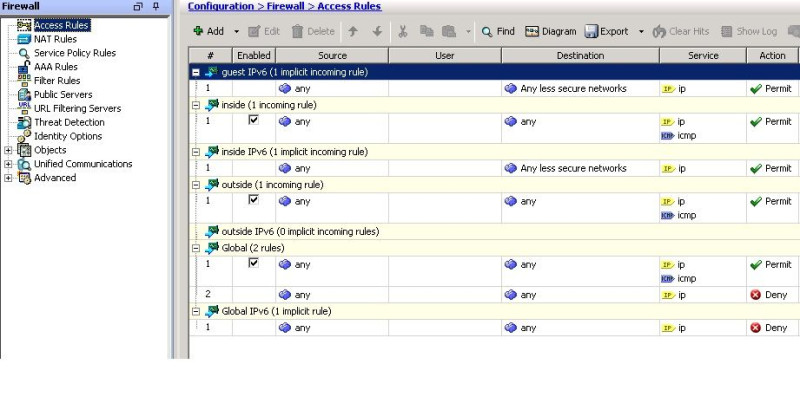
Task: Click the AAA Rules padlock icon
Action: pyautogui.click(x=24, y=66)
